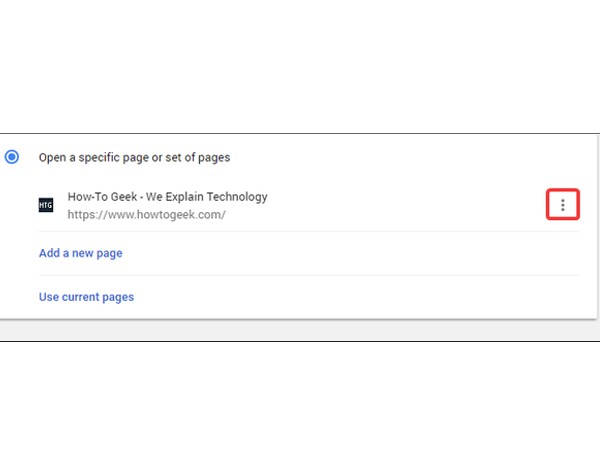600x470 pixels.
Task: Click the HTG favicon icon
Action: [45, 205]
